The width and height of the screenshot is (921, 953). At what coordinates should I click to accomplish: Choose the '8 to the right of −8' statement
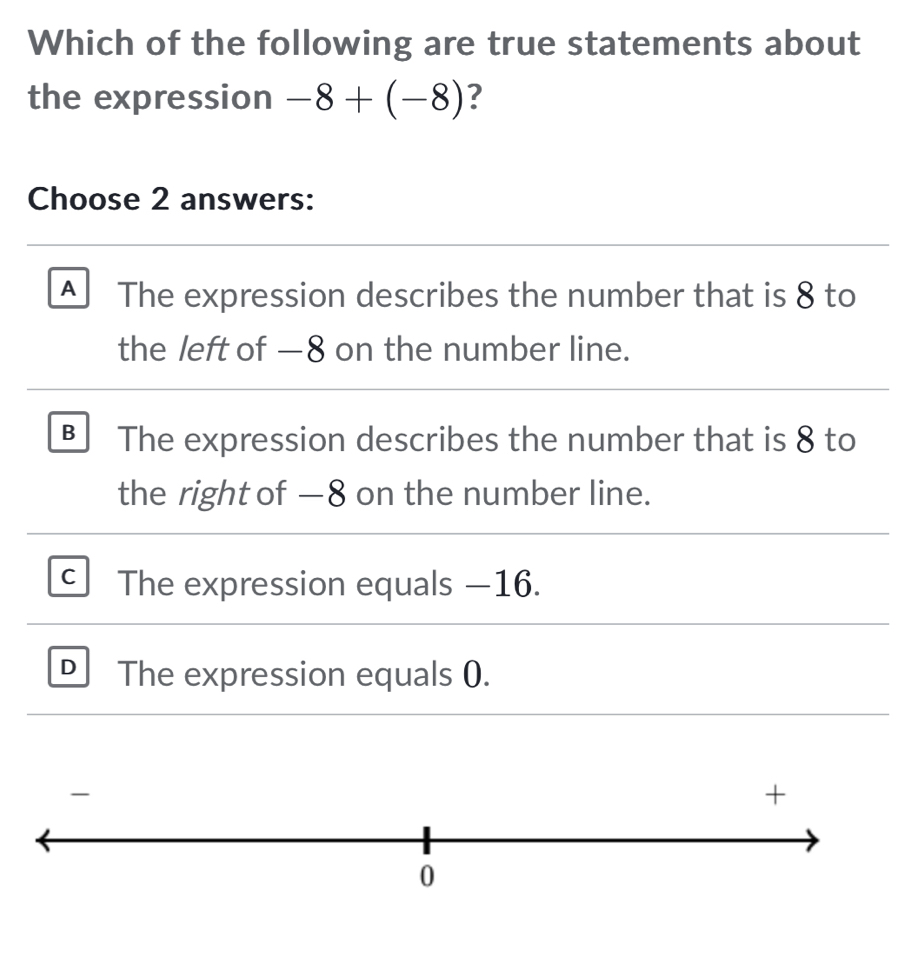486,466
